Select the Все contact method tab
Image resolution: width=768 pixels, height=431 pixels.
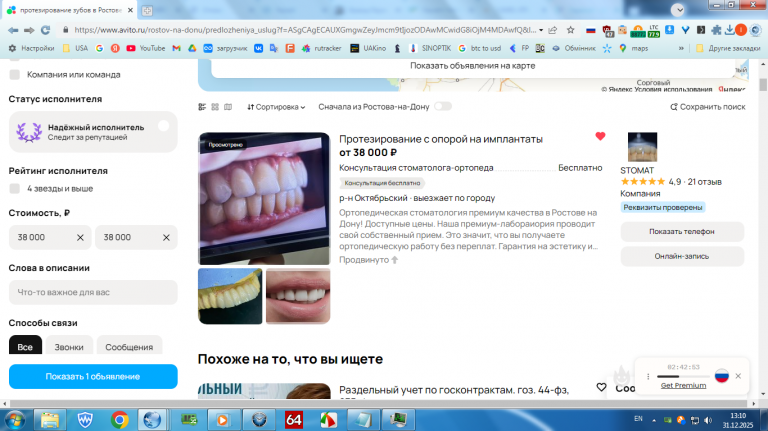click(x=25, y=346)
